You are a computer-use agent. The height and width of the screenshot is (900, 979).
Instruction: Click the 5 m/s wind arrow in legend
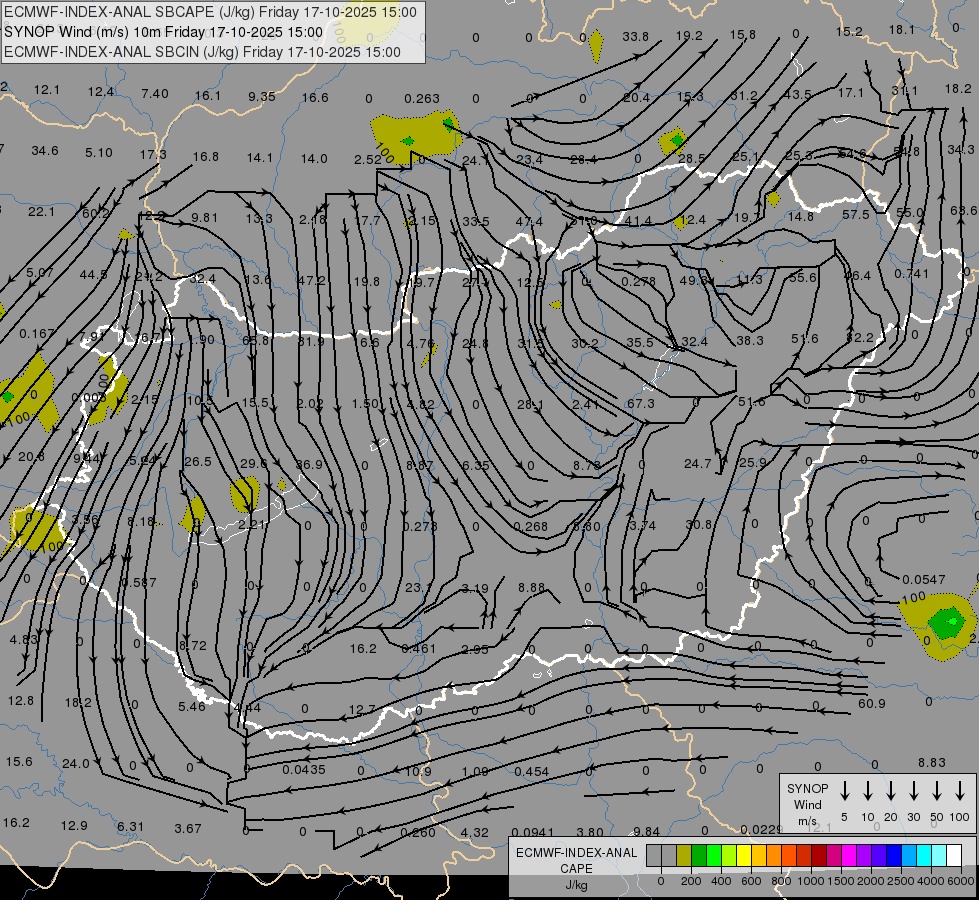point(845,790)
